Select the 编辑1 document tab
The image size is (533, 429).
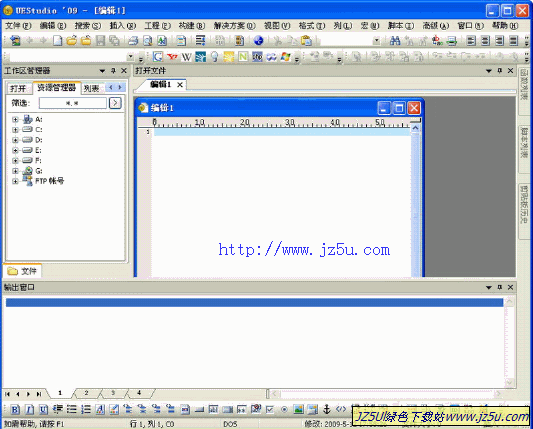coord(160,84)
